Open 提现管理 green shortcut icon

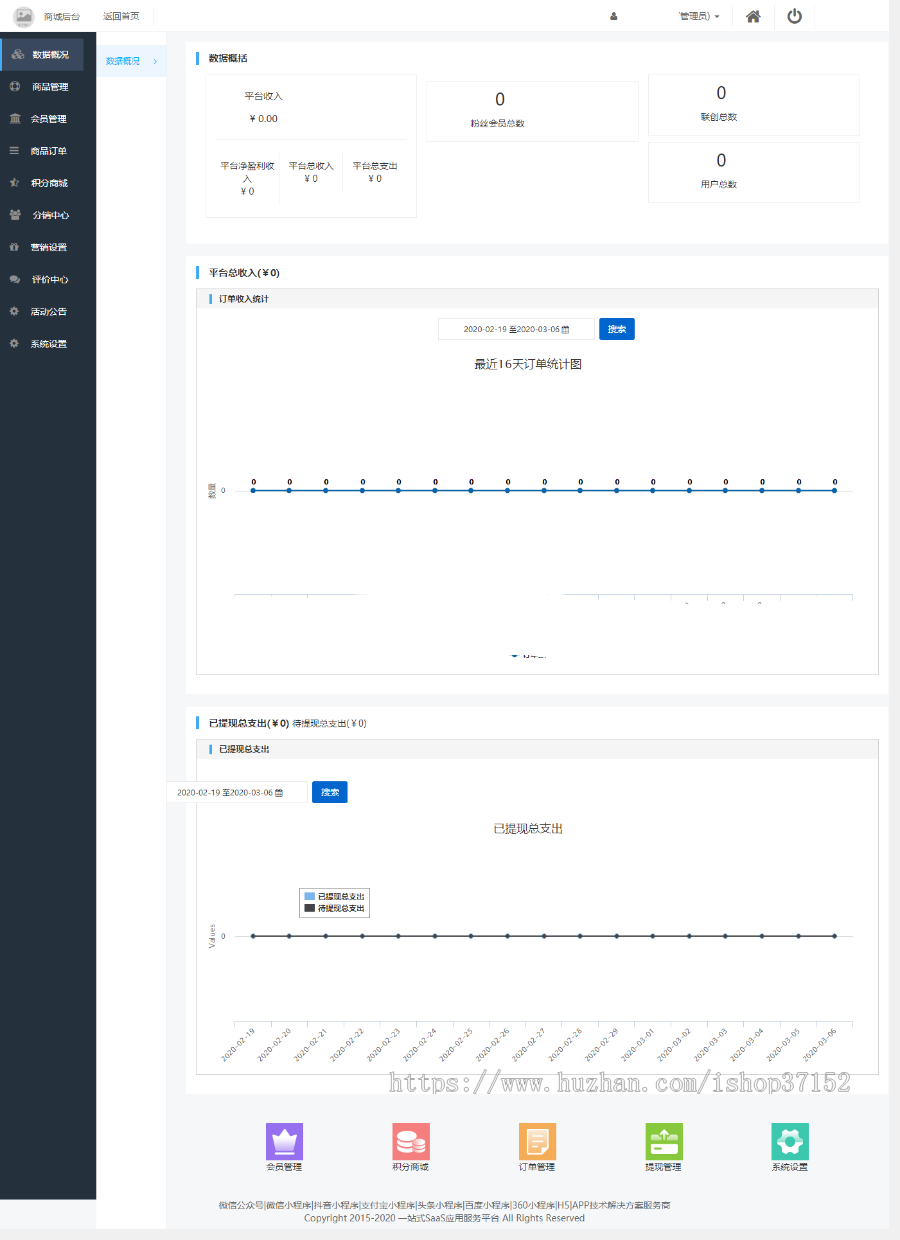click(664, 1141)
